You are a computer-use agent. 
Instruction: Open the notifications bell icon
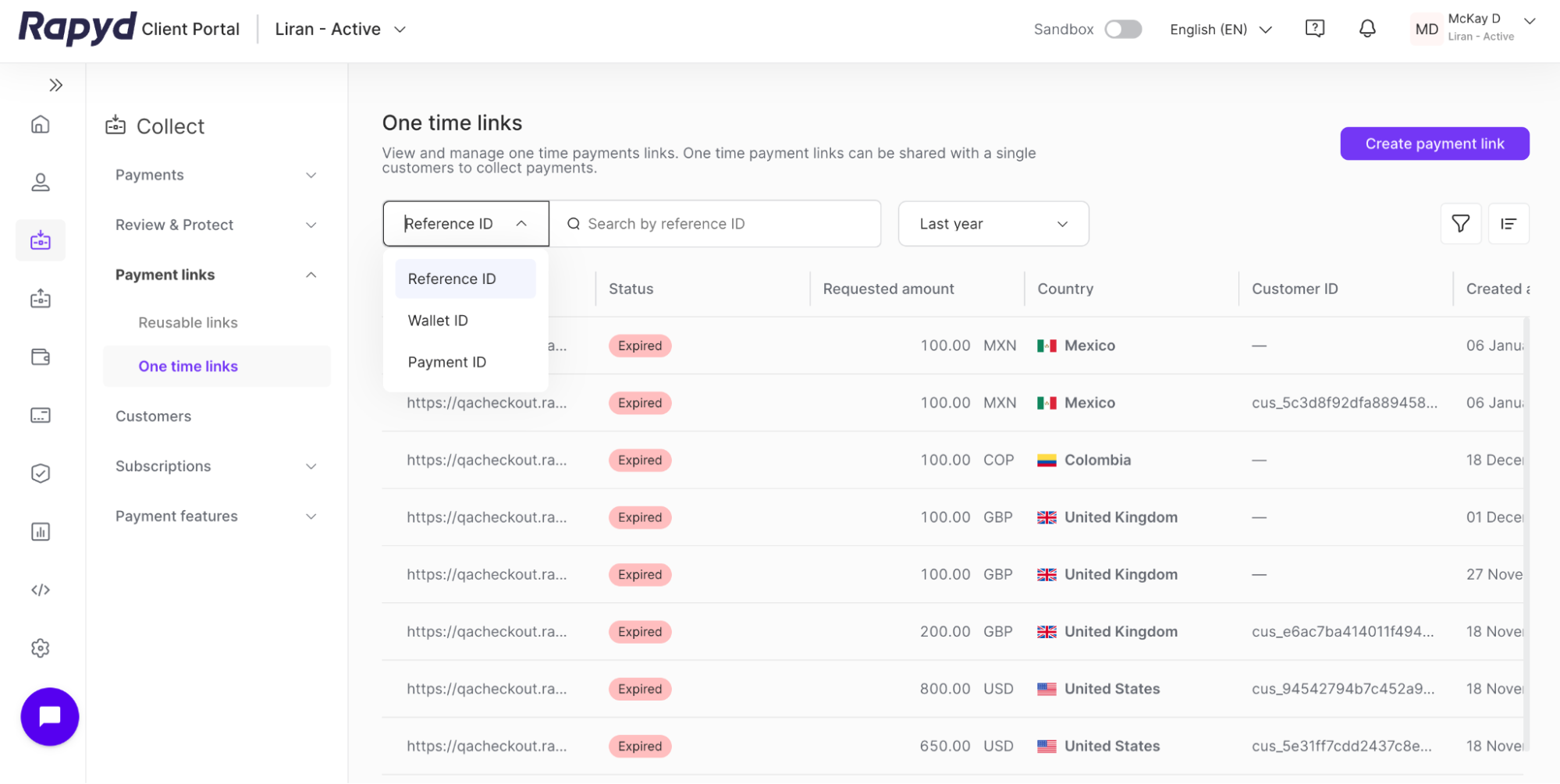coord(1366,28)
